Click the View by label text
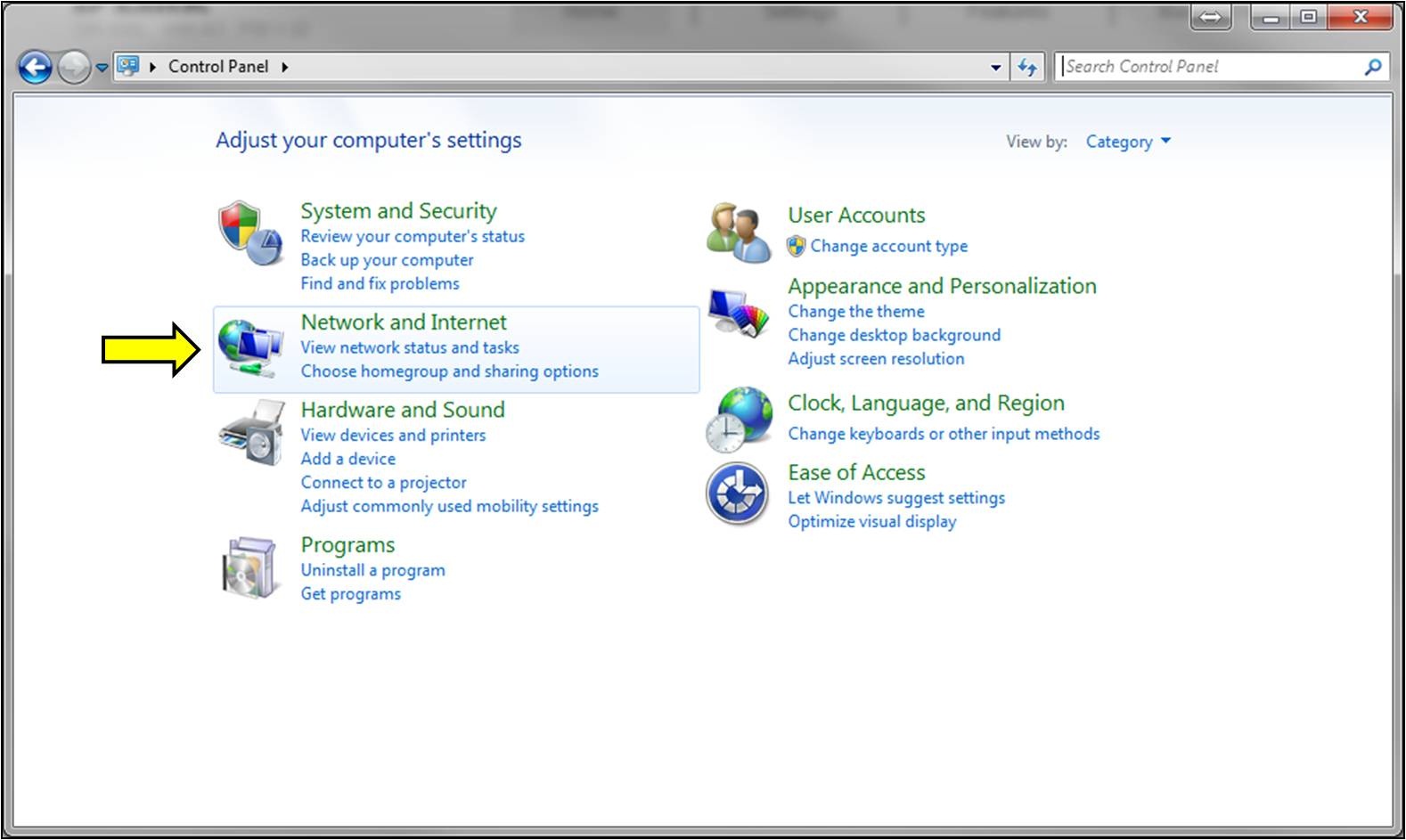1406x840 pixels. point(1036,142)
